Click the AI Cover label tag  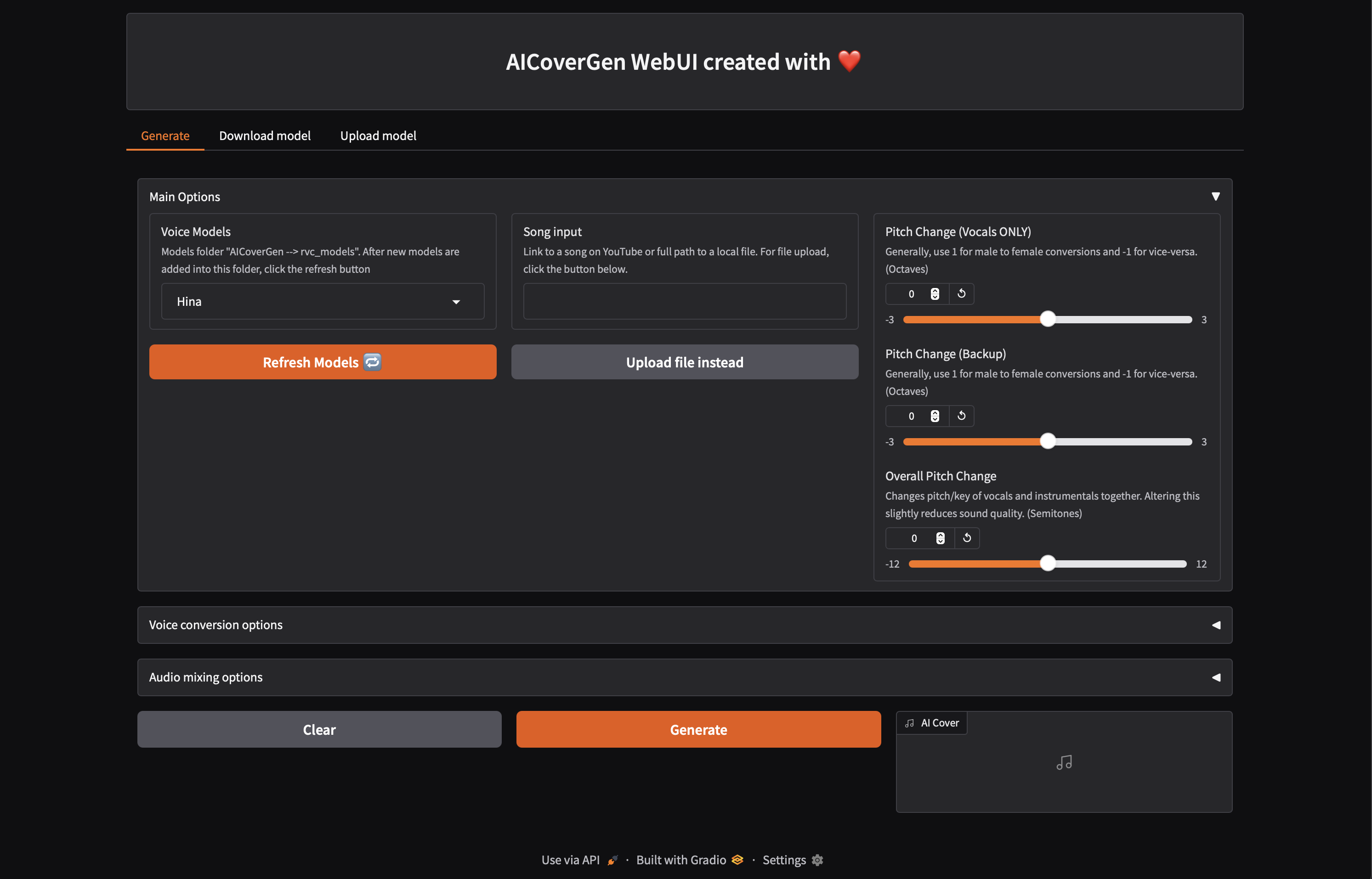(x=932, y=723)
